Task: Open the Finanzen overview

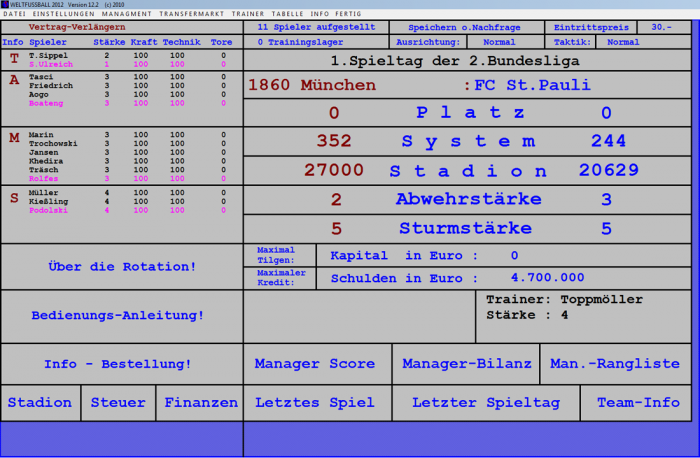Action: click(x=200, y=403)
